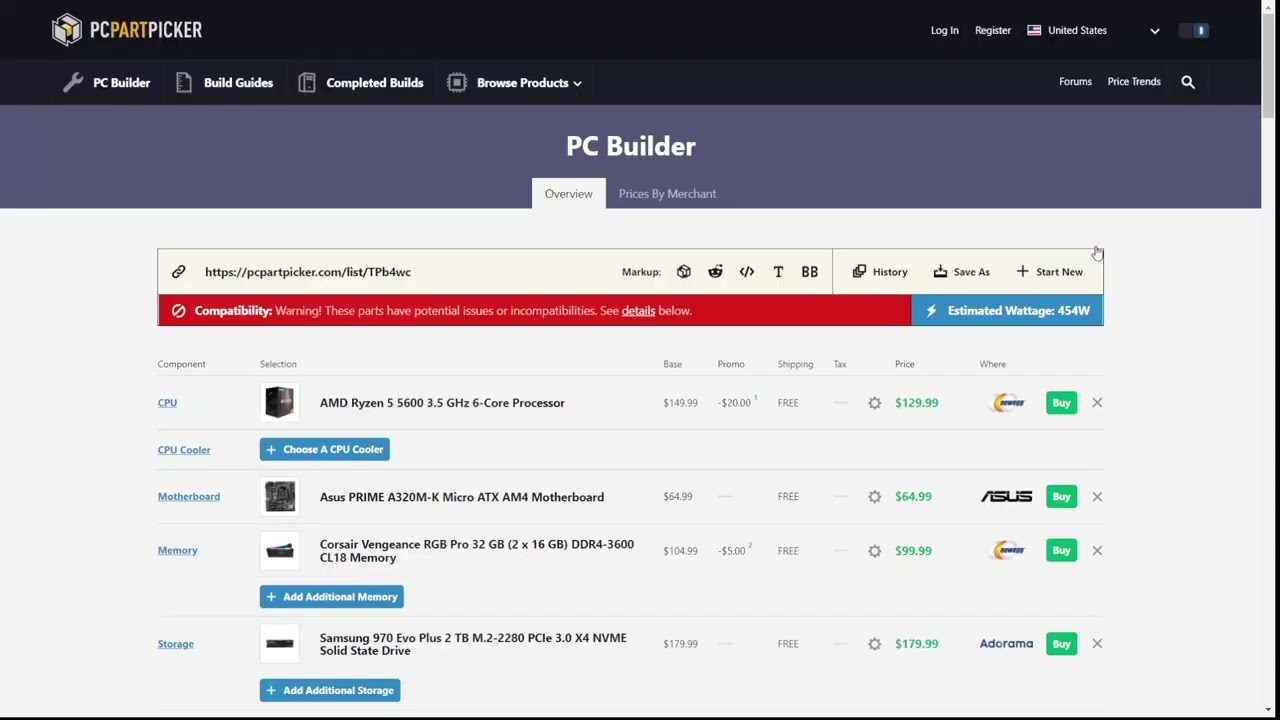This screenshot has height=720, width=1280.
Task: Buy the Corsair Vengeance memory
Action: point(1061,551)
